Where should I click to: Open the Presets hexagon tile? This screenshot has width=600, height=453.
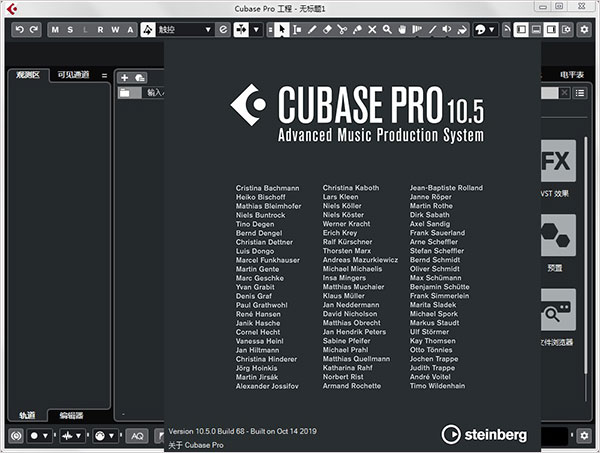click(x=558, y=235)
